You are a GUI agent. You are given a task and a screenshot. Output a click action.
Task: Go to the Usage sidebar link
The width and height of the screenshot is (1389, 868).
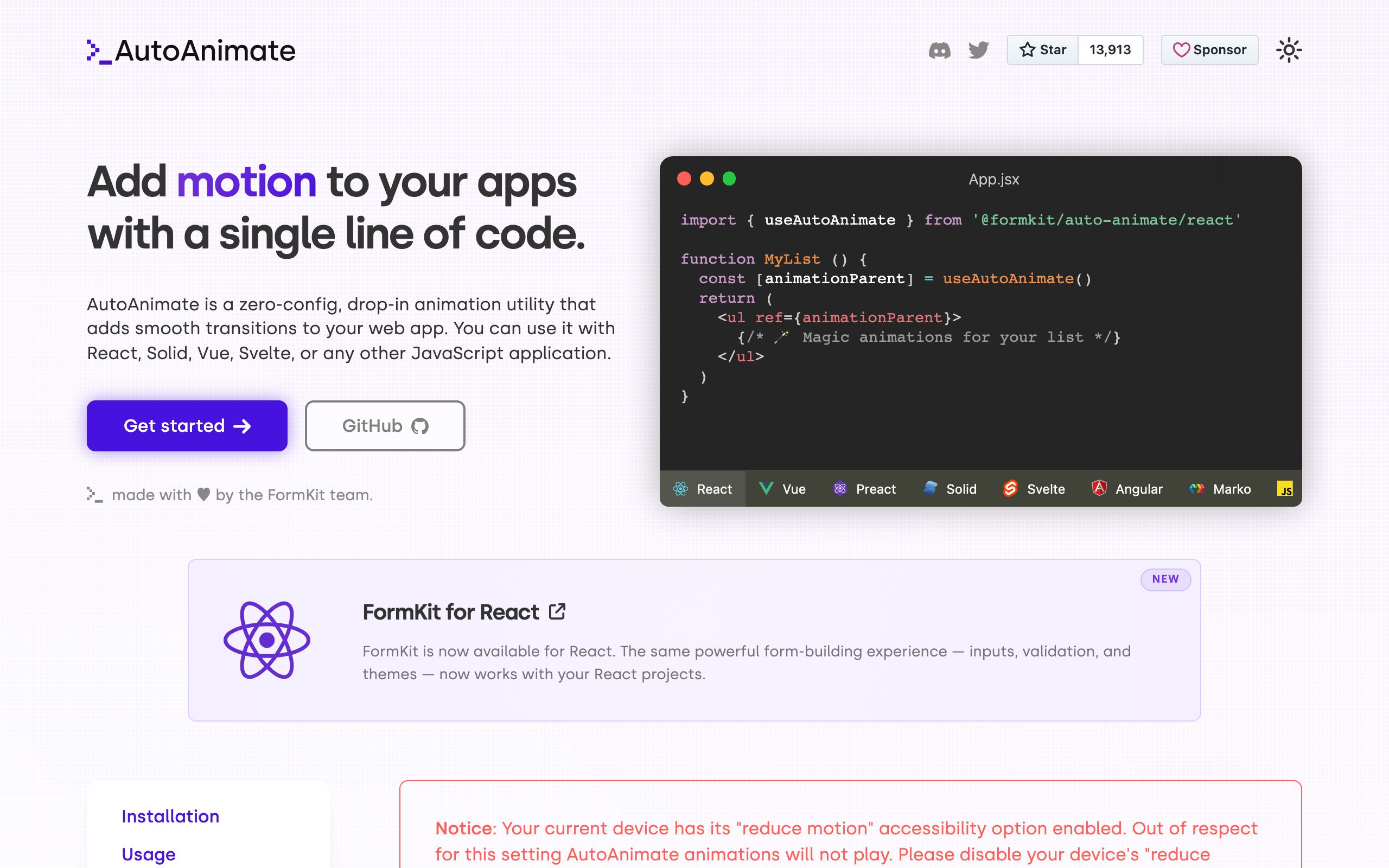click(149, 854)
